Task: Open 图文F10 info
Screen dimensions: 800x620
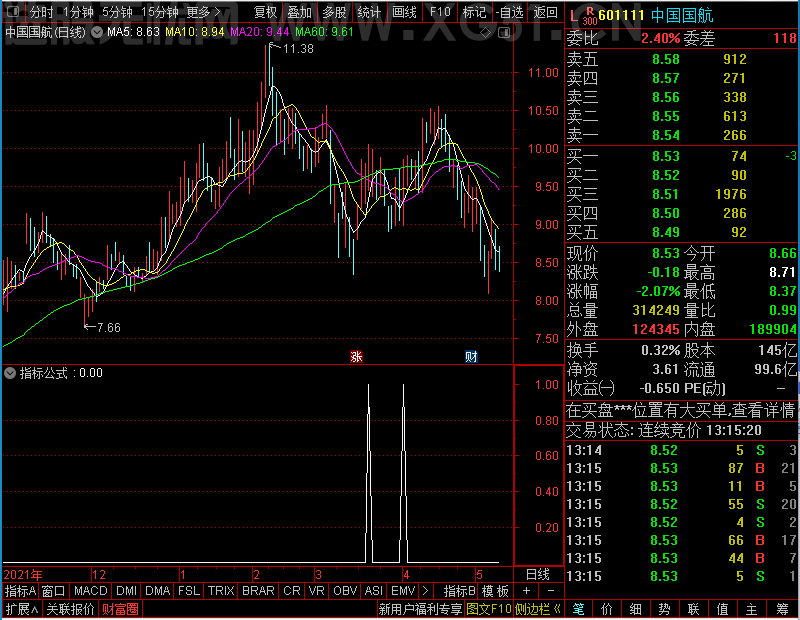Action: click(489, 609)
